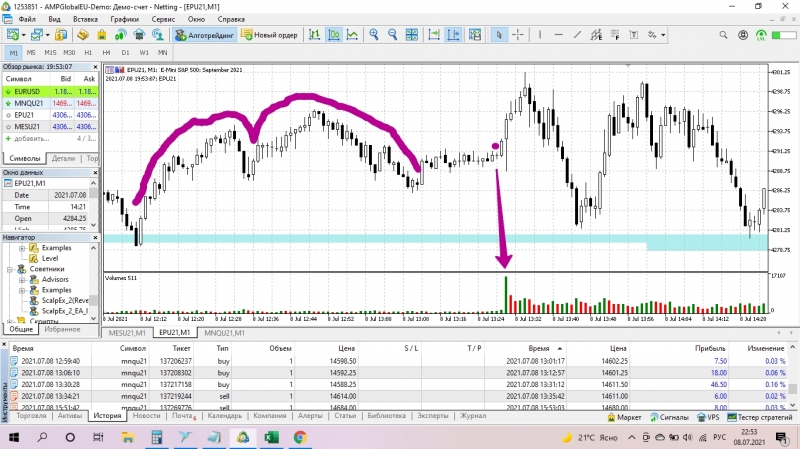Select the trendline drawing tool

click(x=577, y=35)
